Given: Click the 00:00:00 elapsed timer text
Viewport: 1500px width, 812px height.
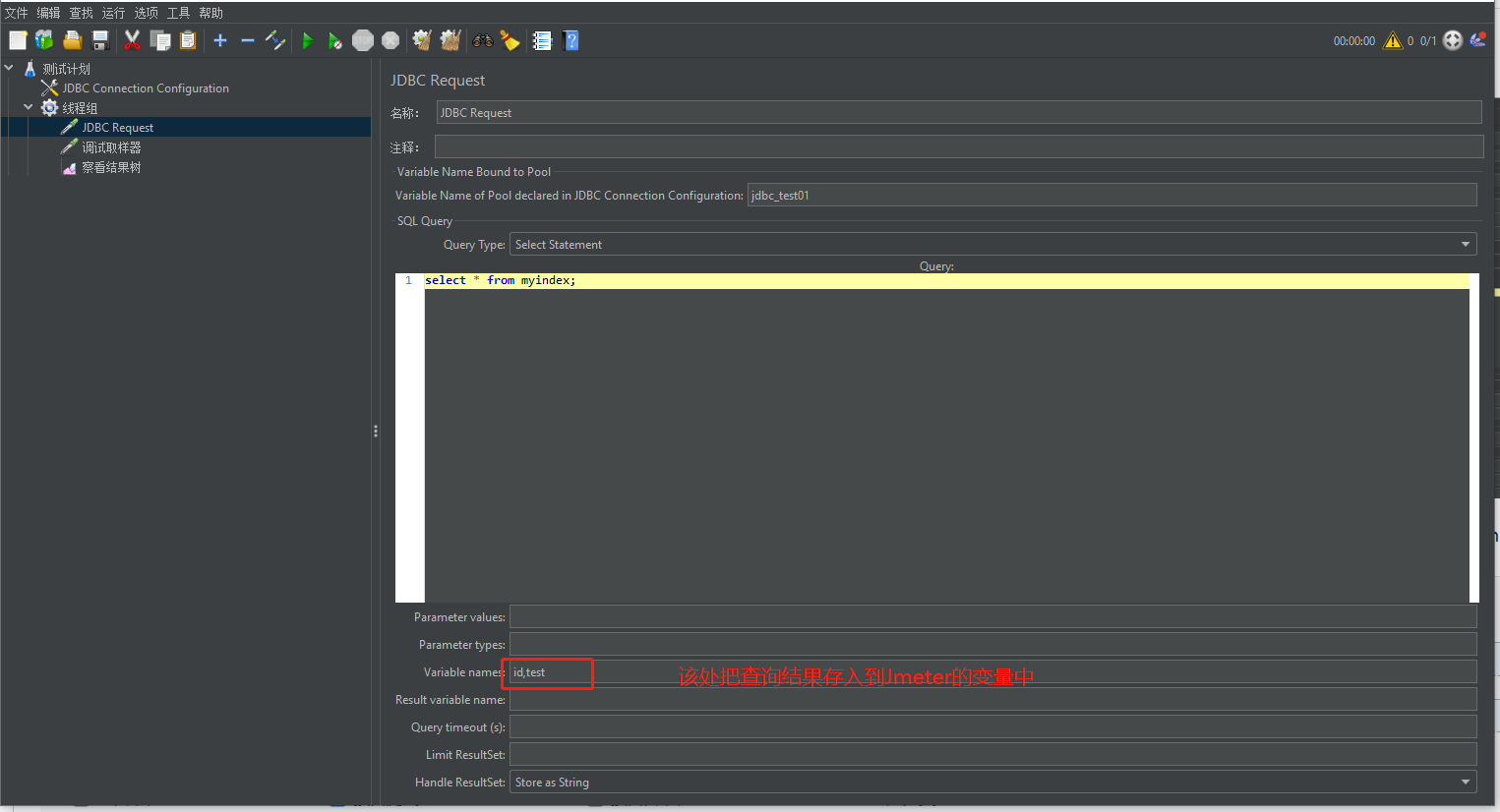Looking at the screenshot, I should click(x=1354, y=41).
